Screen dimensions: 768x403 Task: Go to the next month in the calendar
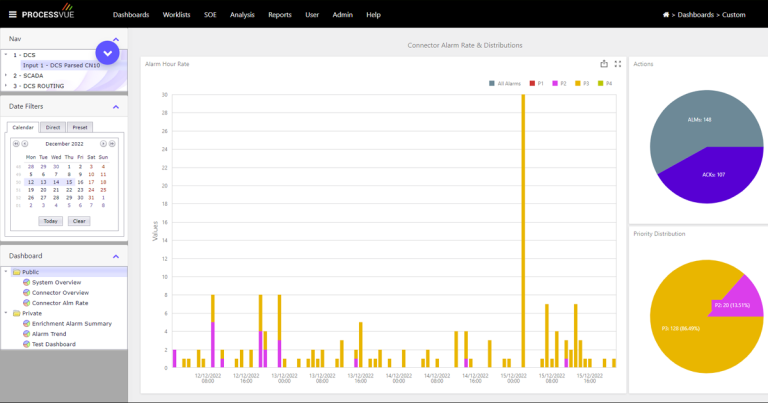pos(103,143)
